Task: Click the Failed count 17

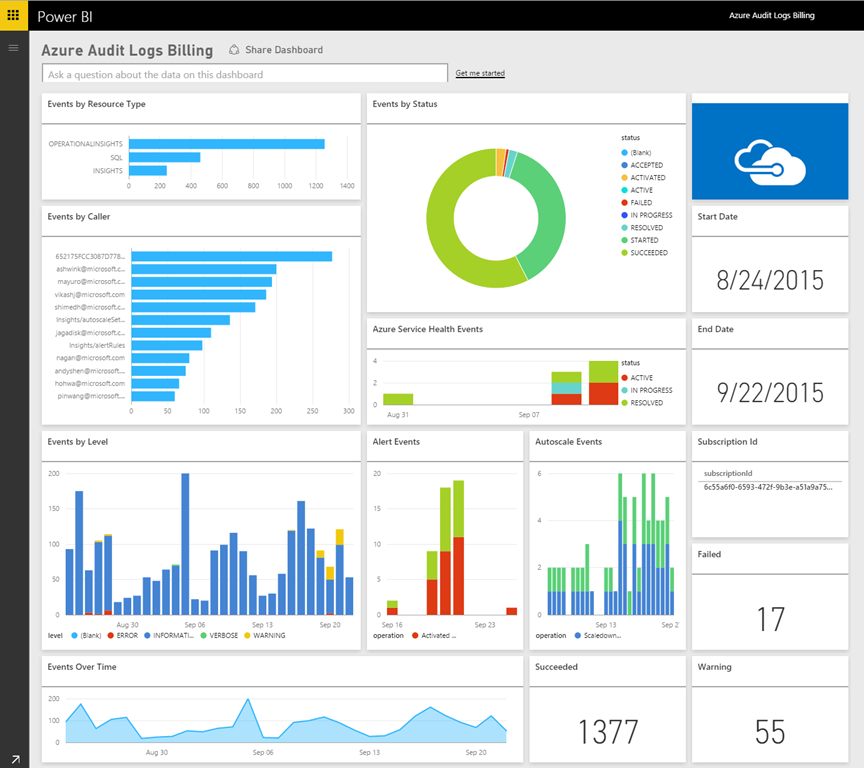Action: click(x=770, y=619)
